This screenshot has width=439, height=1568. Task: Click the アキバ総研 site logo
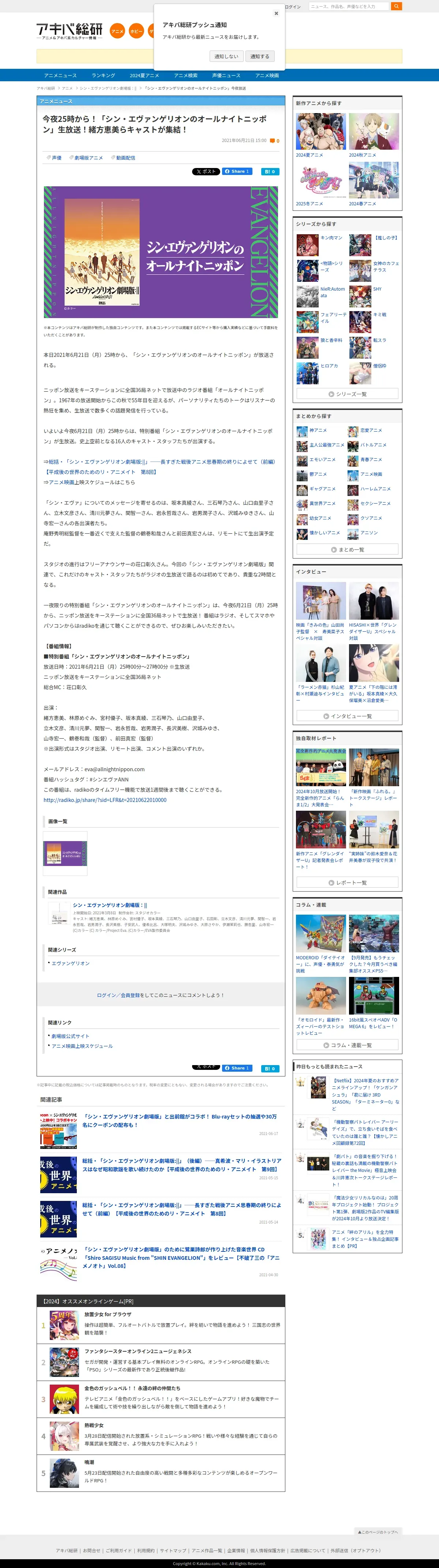click(69, 30)
